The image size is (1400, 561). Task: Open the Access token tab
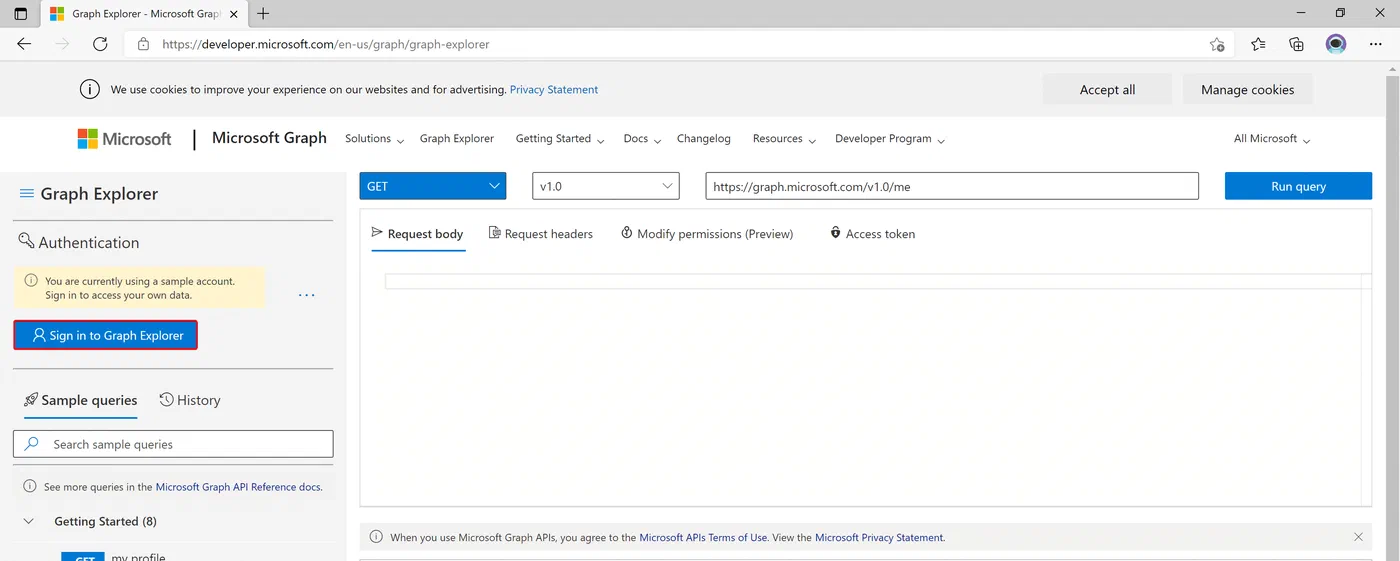click(x=872, y=234)
